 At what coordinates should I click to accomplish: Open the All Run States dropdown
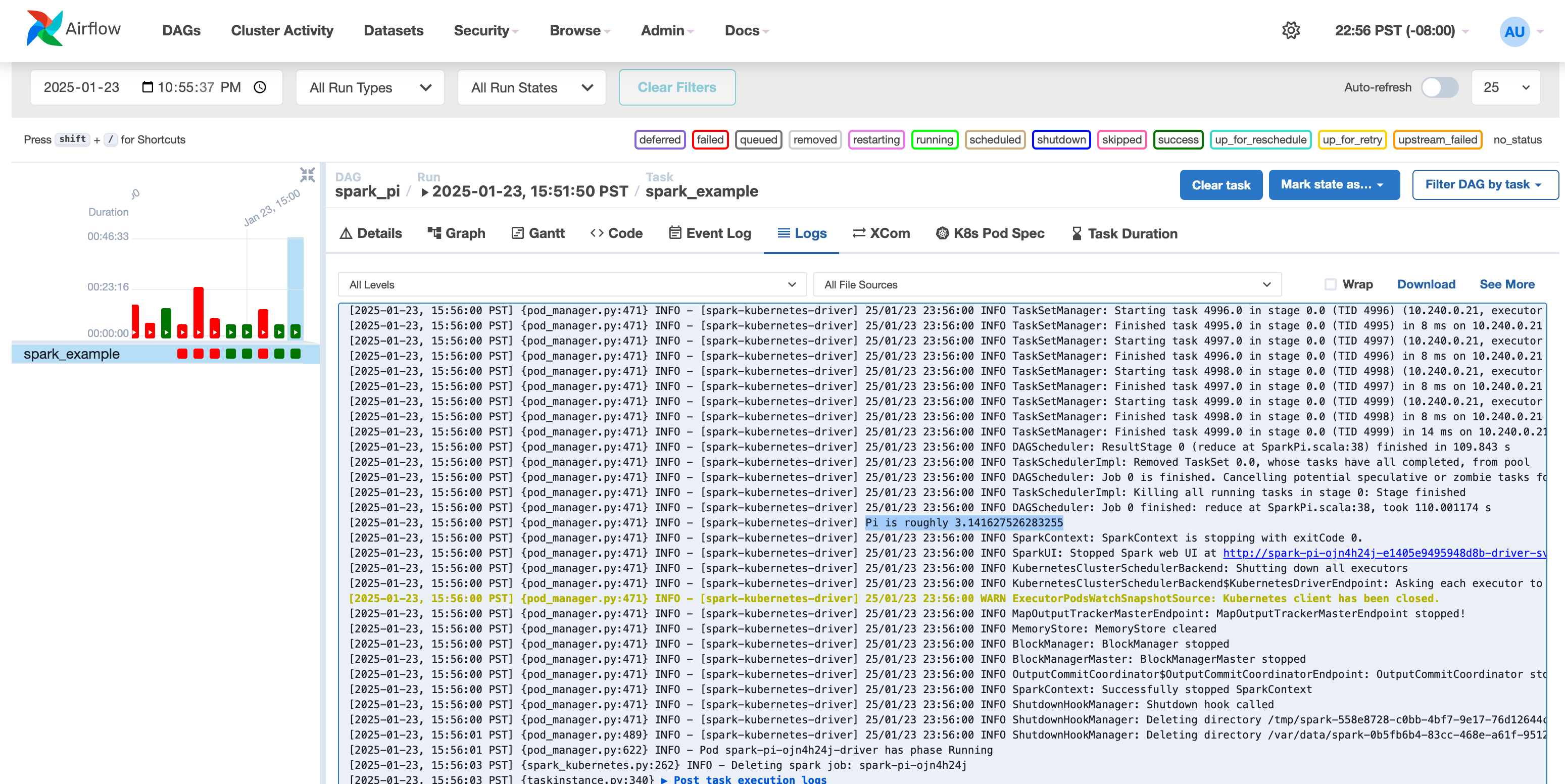click(531, 87)
